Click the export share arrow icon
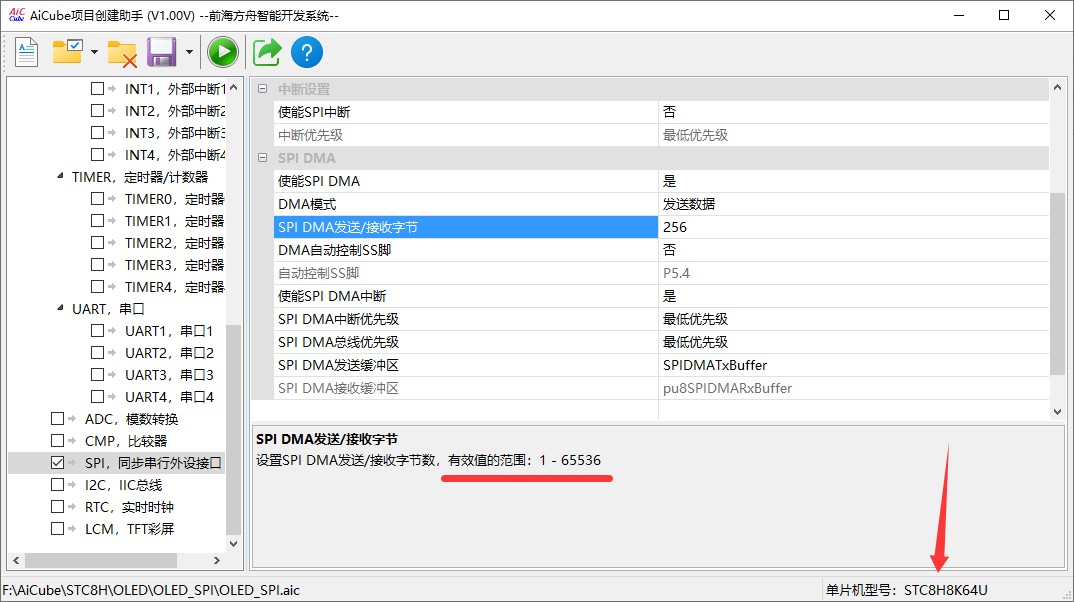This screenshot has height=602, width=1074. pyautogui.click(x=266, y=52)
